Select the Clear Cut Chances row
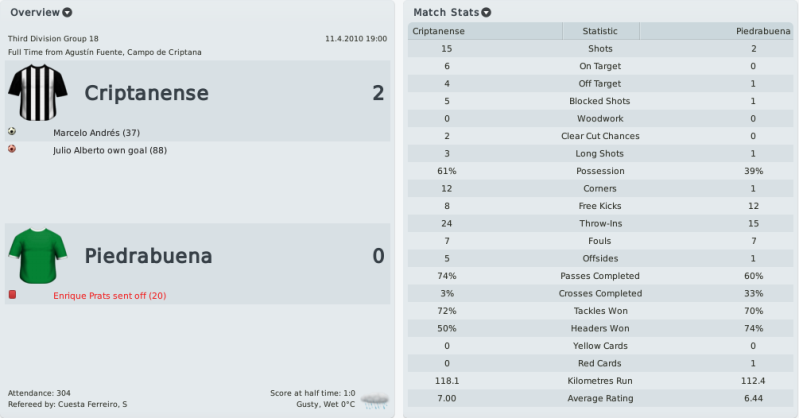The height and width of the screenshot is (418, 799). pos(600,136)
